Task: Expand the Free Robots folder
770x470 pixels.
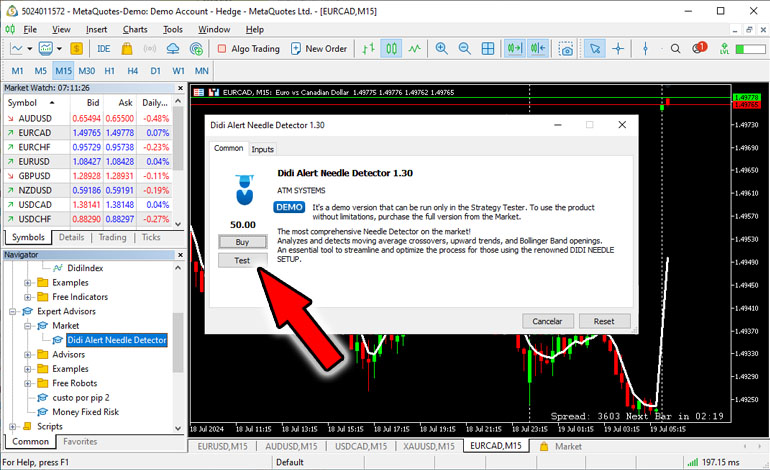Action: 28,383
